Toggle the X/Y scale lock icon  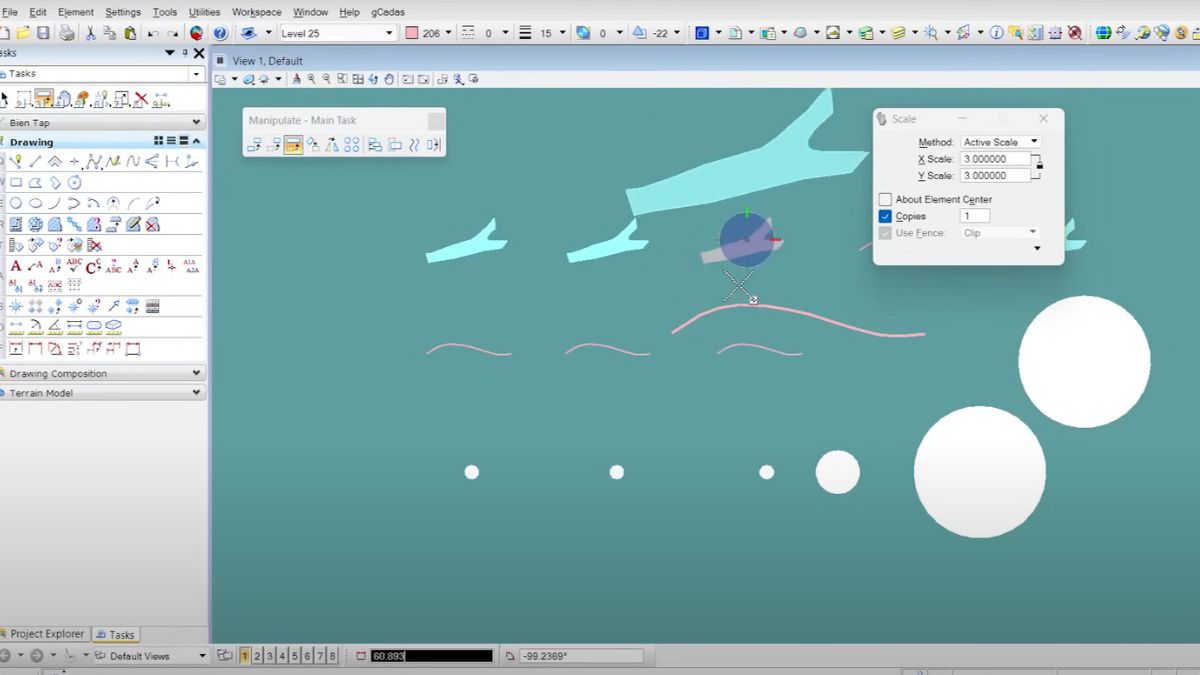click(1038, 166)
